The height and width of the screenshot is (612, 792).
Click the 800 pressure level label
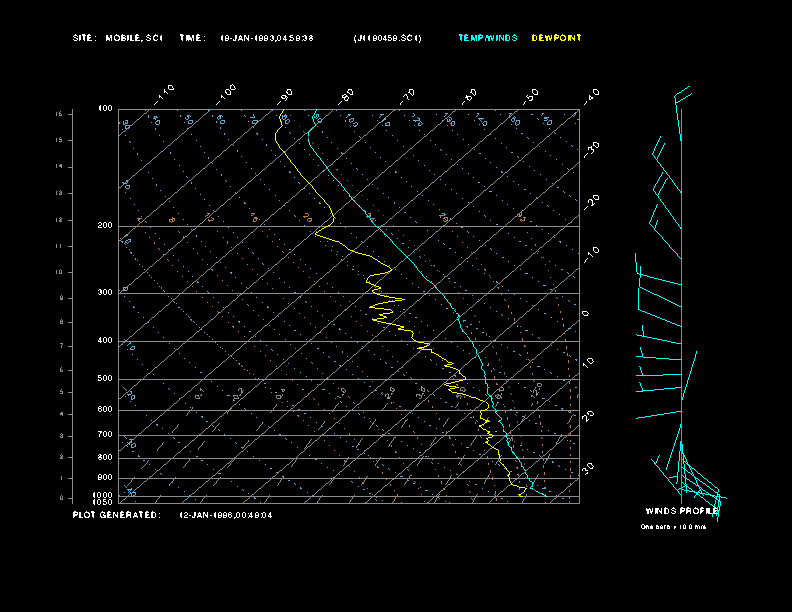[105, 457]
